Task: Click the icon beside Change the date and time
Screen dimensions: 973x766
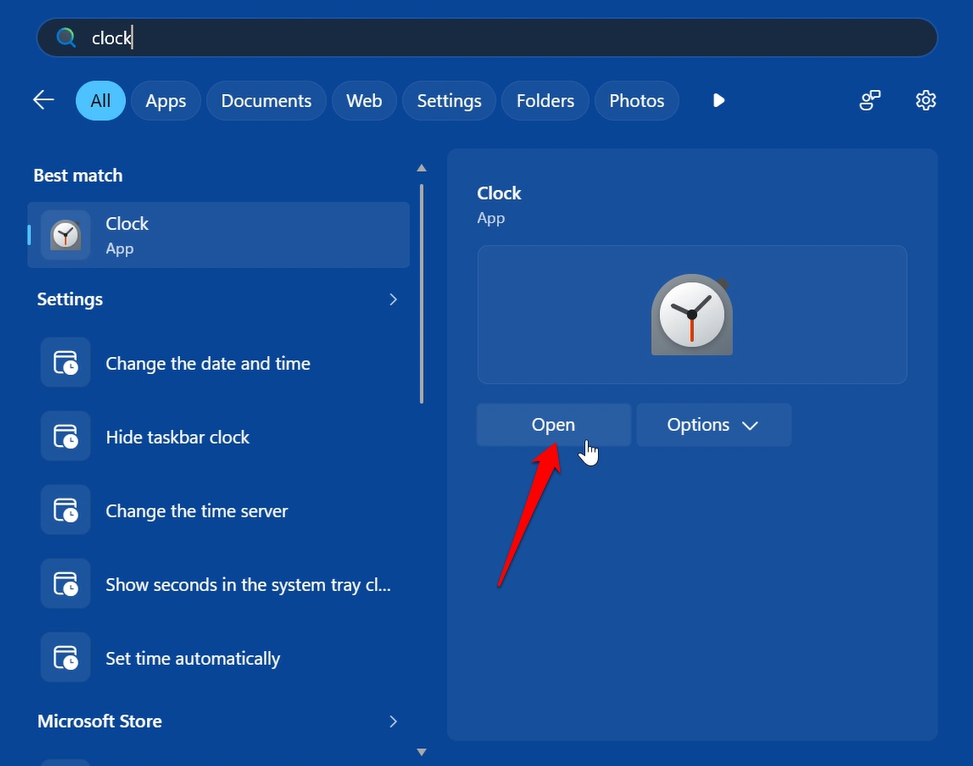Action: (66, 363)
